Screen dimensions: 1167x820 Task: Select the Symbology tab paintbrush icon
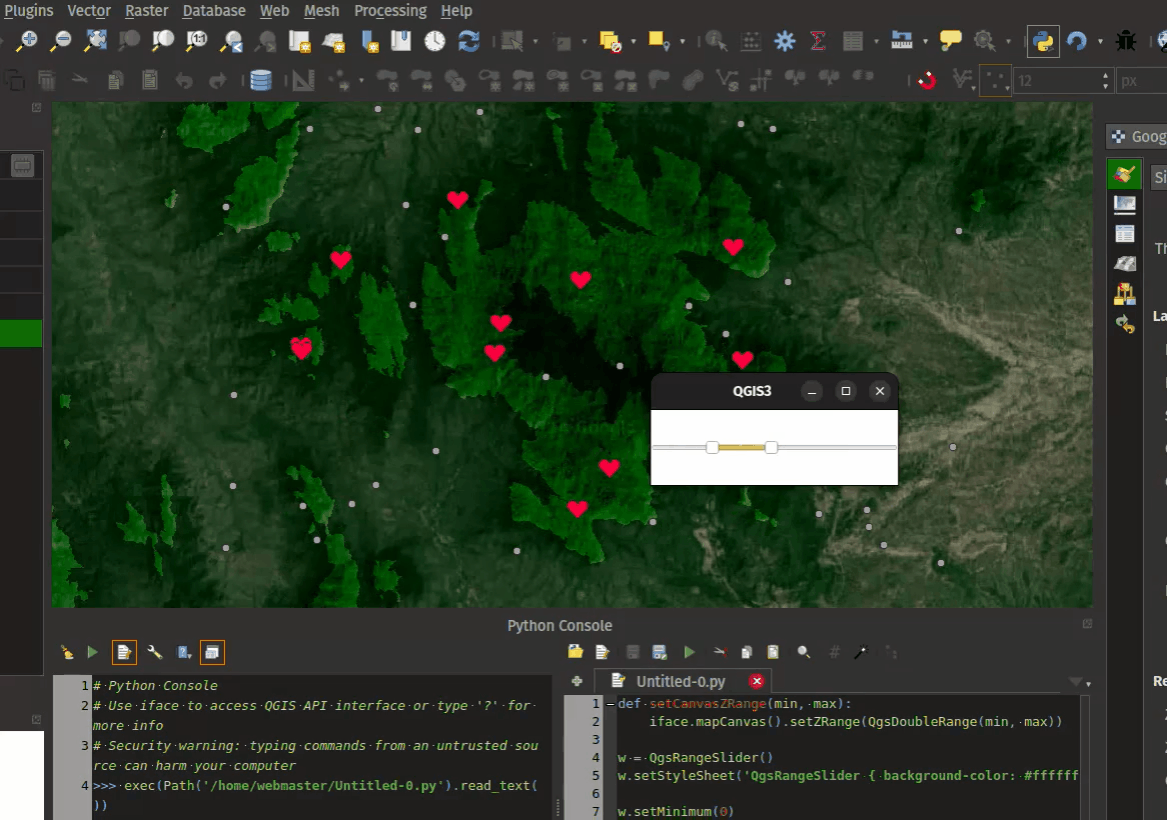1125,174
